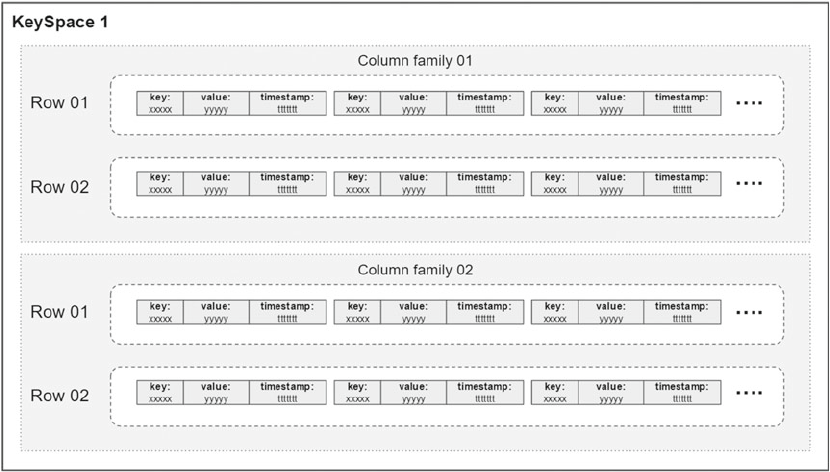Select first key cell in Column family 01 Row 01

click(x=160, y=103)
